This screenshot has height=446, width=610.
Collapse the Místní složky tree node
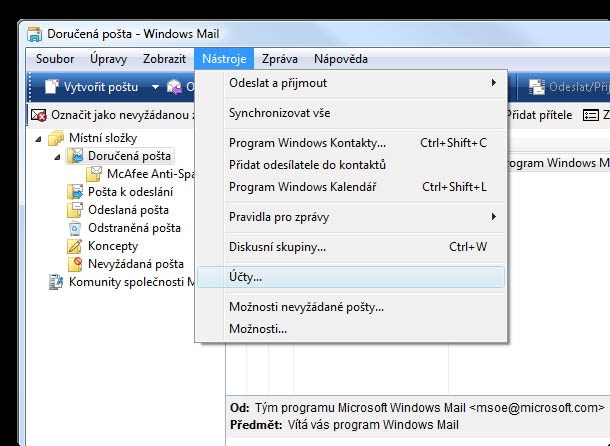pos(38,139)
